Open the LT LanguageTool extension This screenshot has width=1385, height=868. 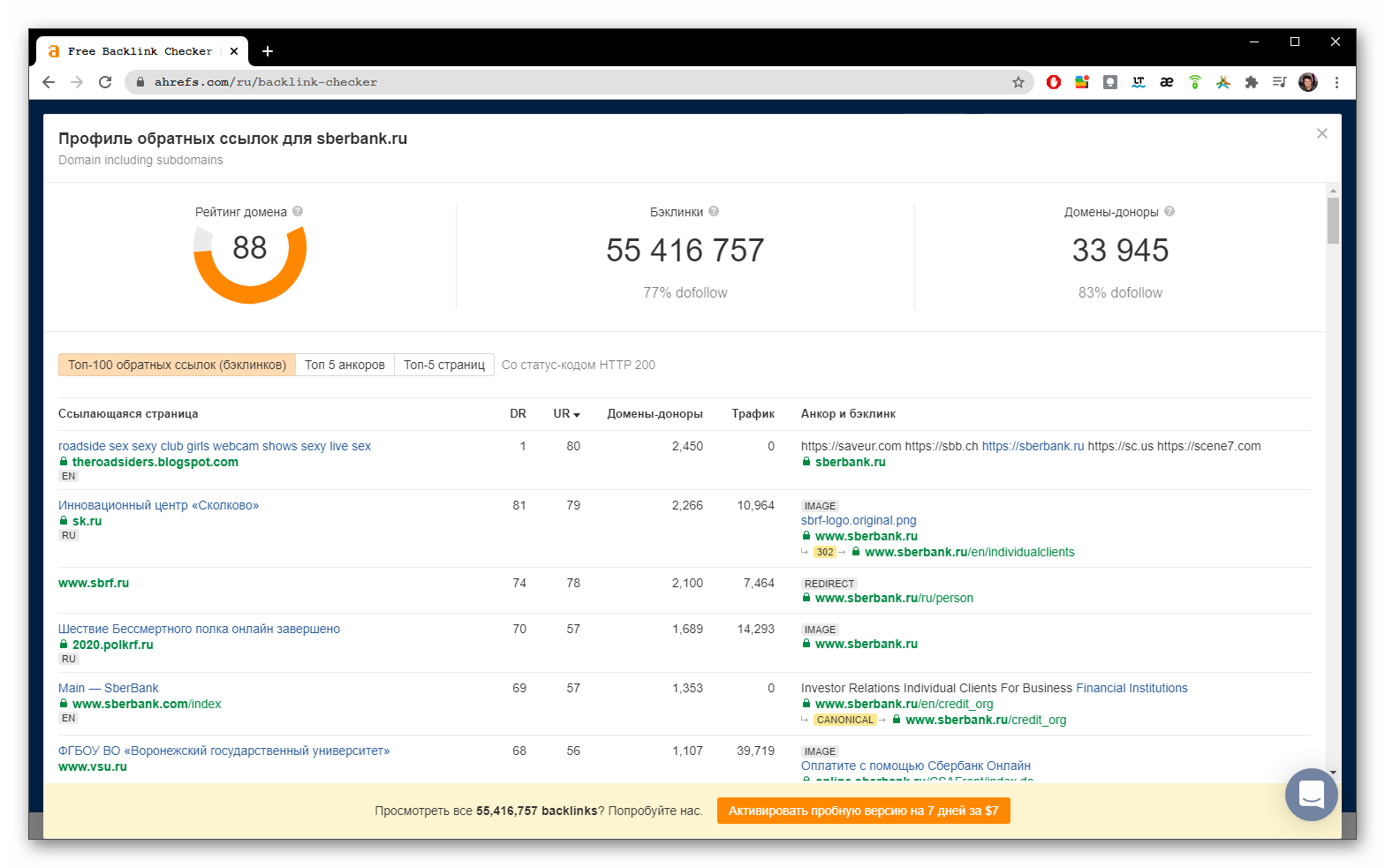pos(1139,82)
